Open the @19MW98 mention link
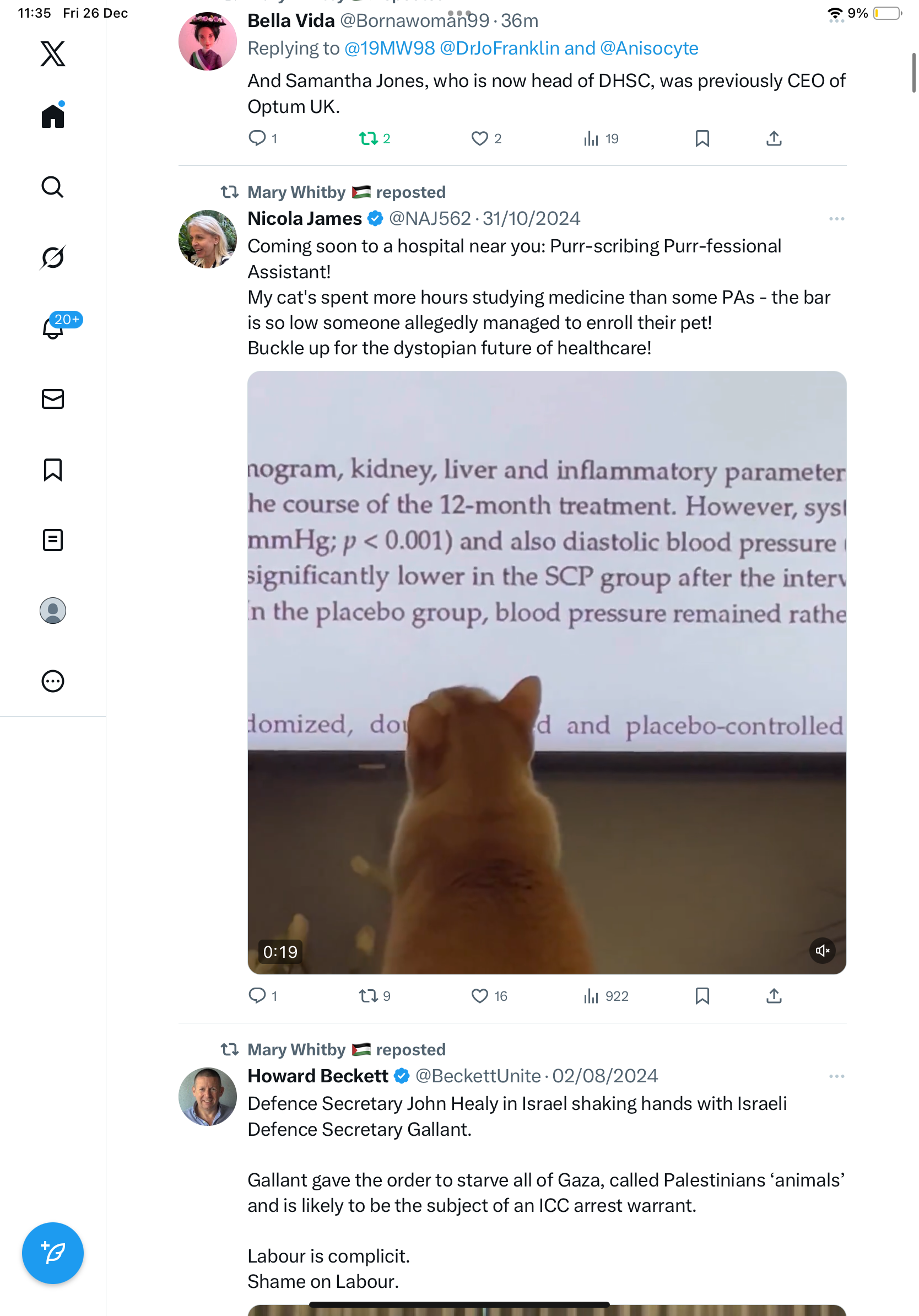 click(x=390, y=48)
